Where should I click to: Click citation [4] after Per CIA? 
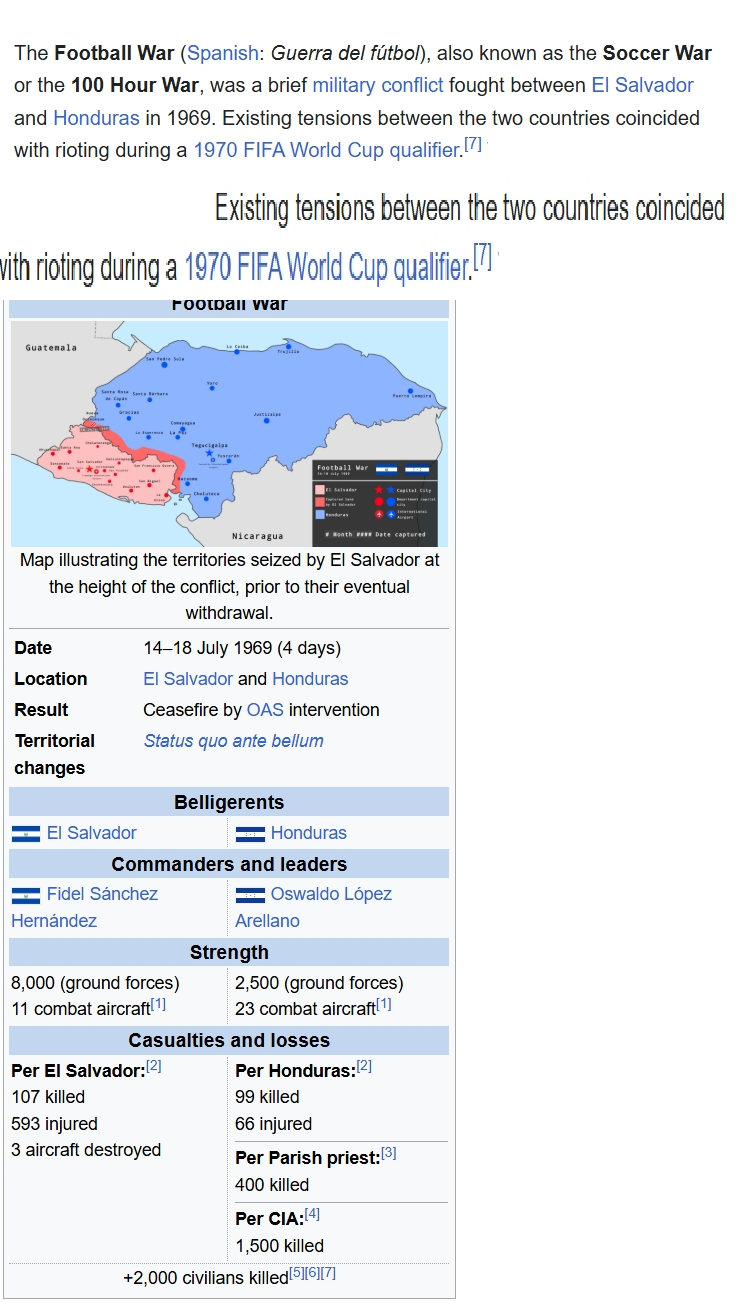[x=312, y=1214]
